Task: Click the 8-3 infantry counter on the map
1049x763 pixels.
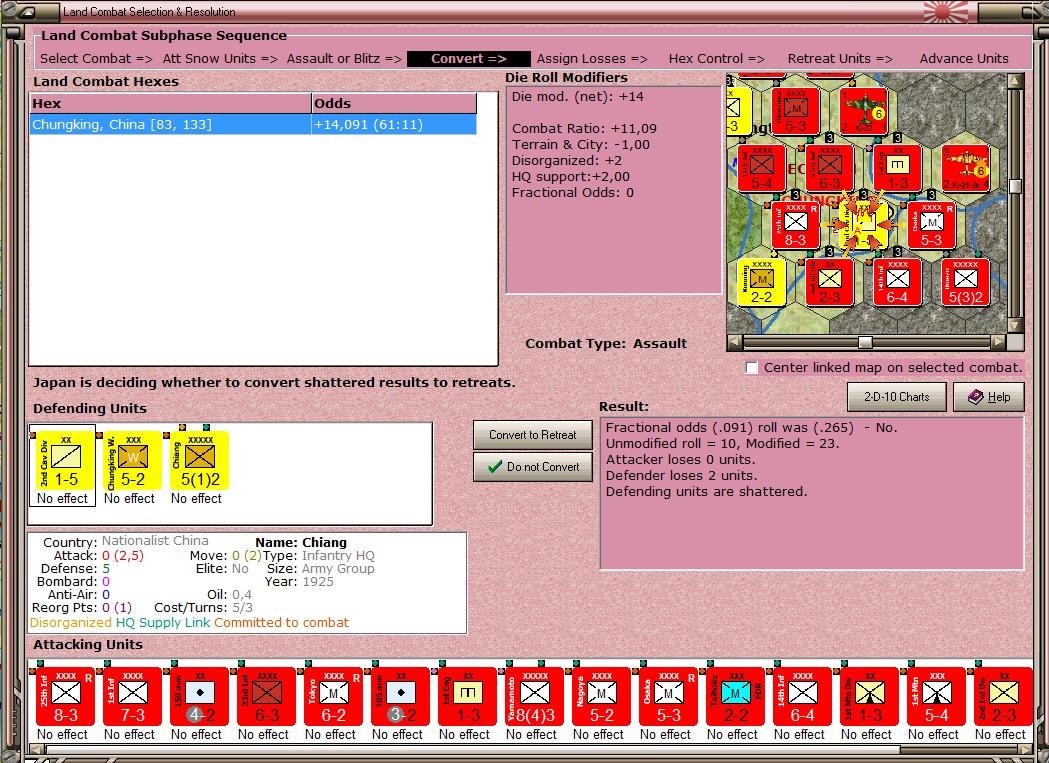Action: 795,225
